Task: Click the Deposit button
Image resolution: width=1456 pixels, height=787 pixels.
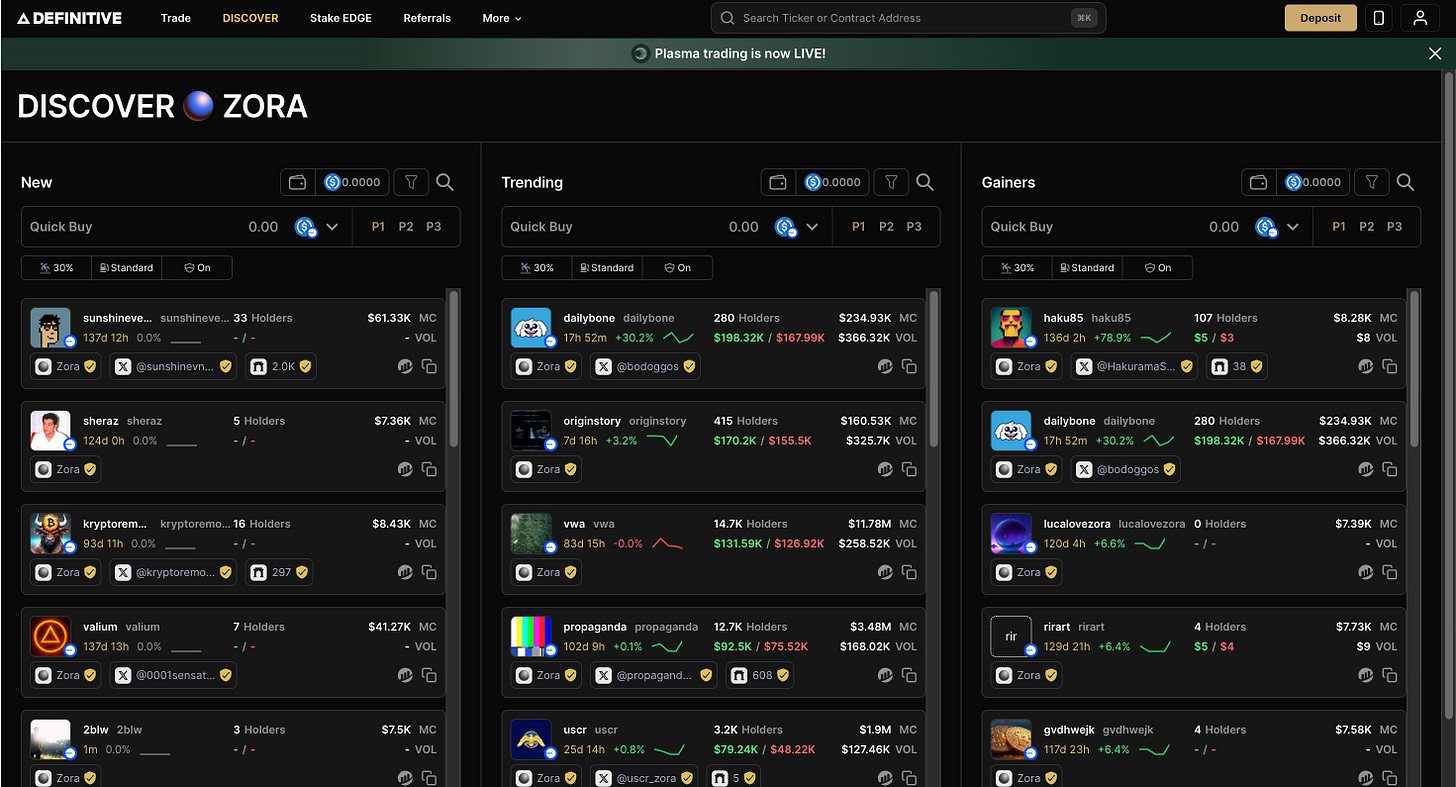Action: tap(1321, 18)
